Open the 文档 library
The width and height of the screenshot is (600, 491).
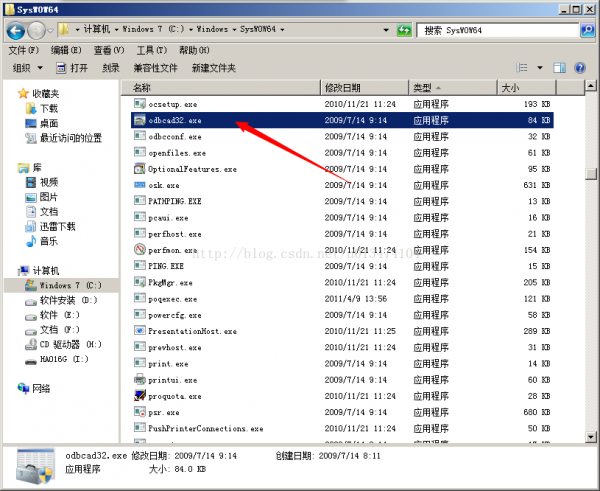[49, 212]
